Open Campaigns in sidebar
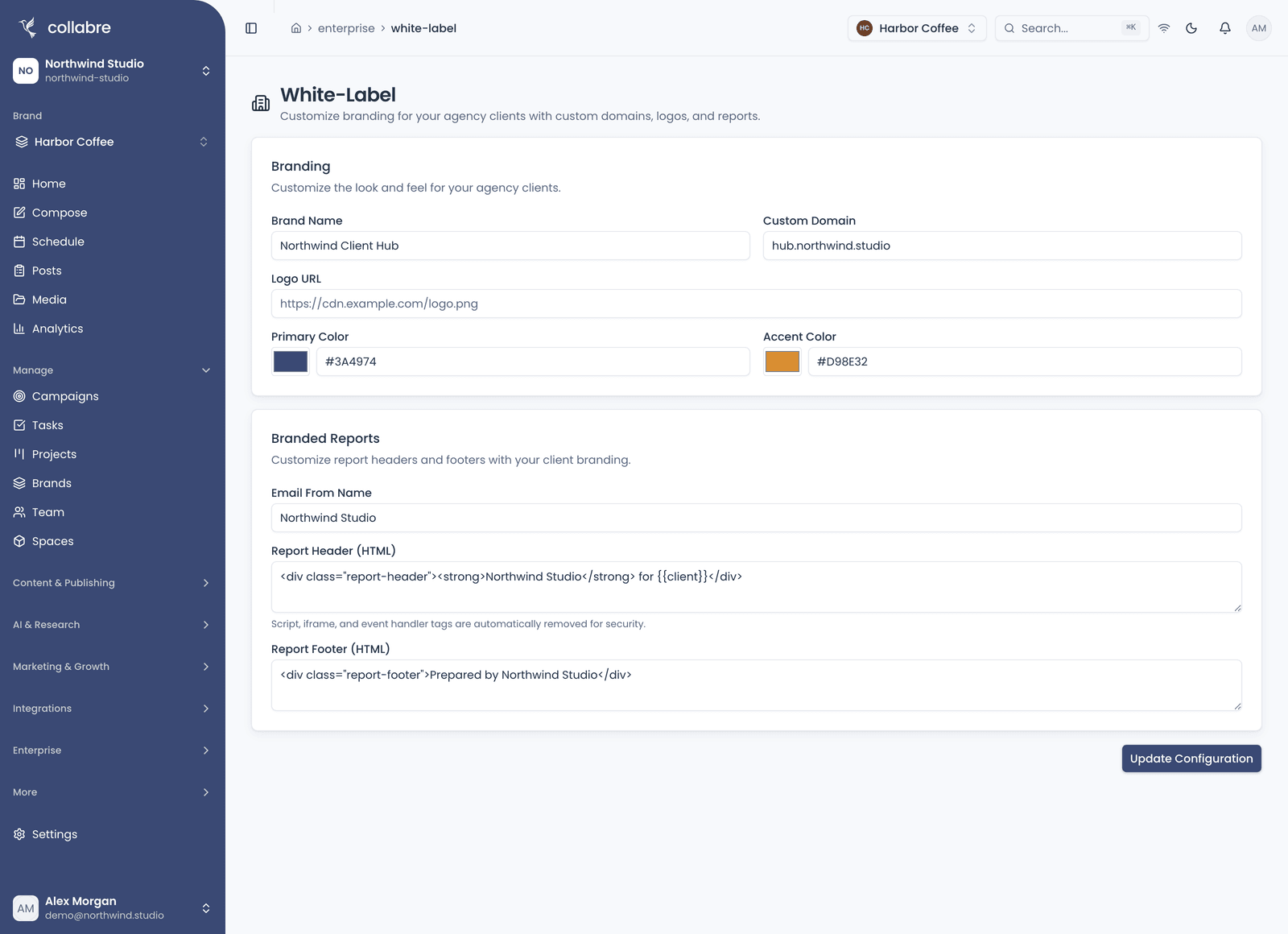1288x934 pixels. click(113, 396)
